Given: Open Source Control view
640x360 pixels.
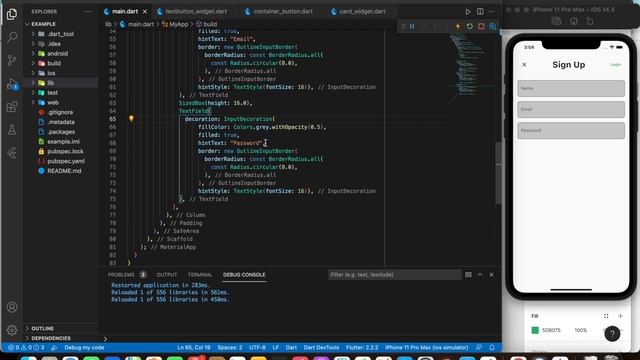Looking at the screenshot, I should (12, 60).
